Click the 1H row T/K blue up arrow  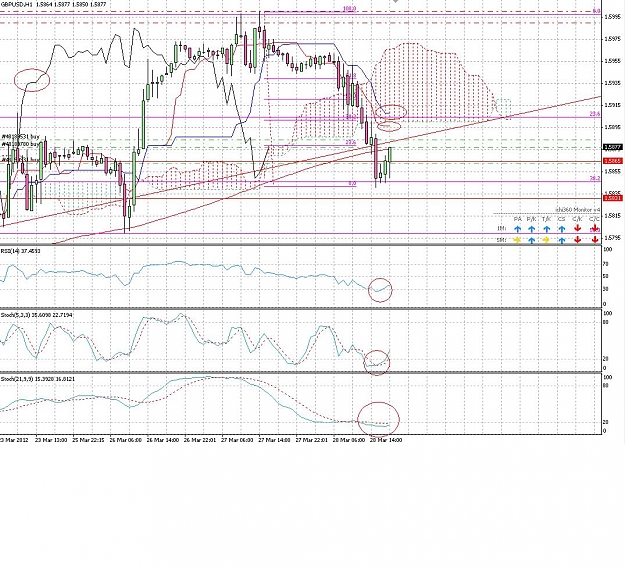pos(546,229)
